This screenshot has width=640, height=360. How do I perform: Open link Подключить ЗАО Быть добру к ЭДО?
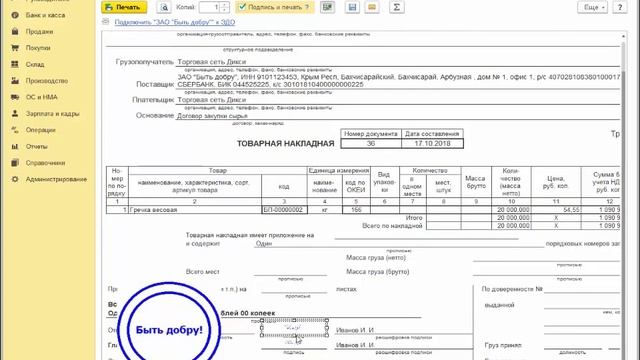coord(175,22)
